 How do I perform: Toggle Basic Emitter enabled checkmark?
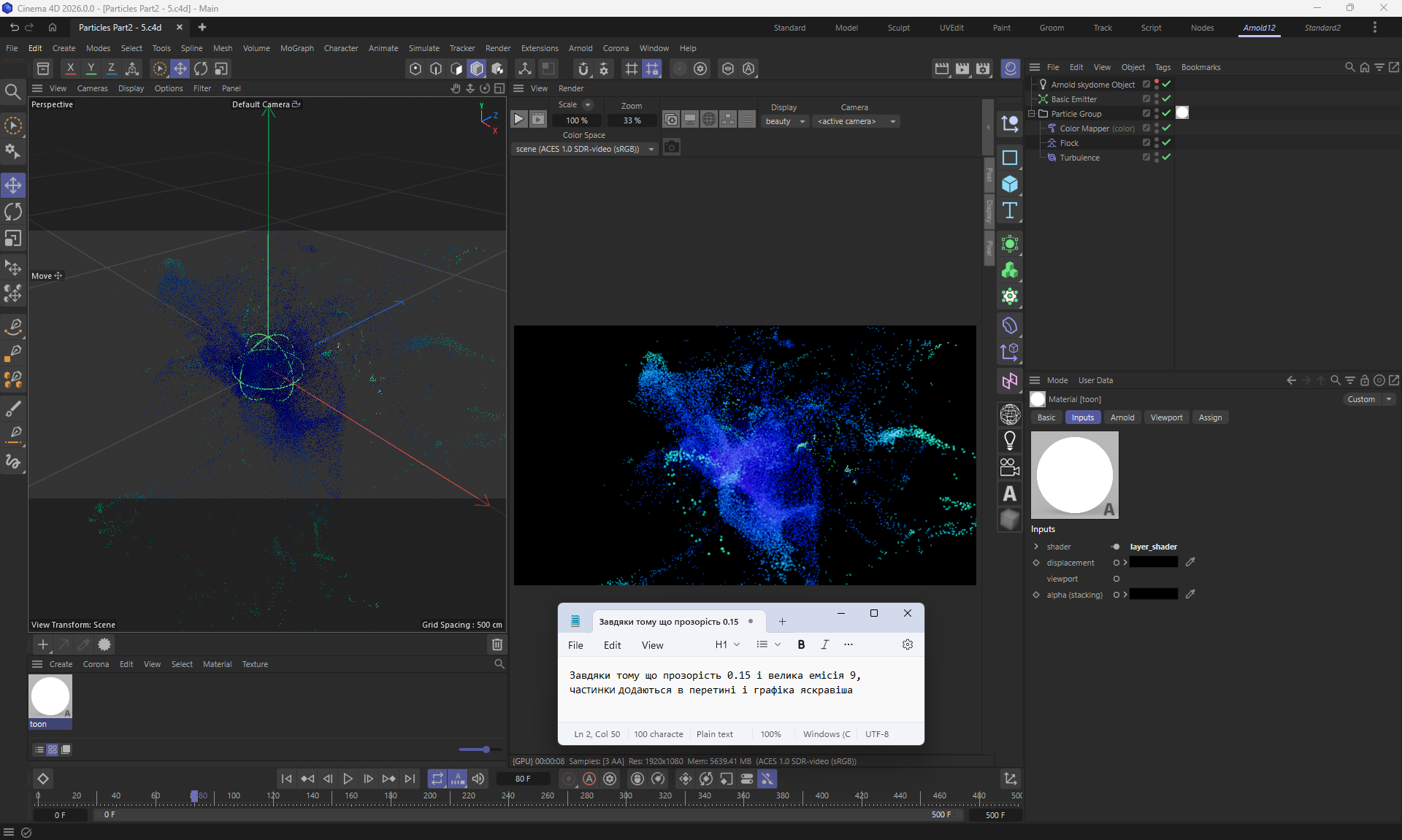pos(1167,99)
